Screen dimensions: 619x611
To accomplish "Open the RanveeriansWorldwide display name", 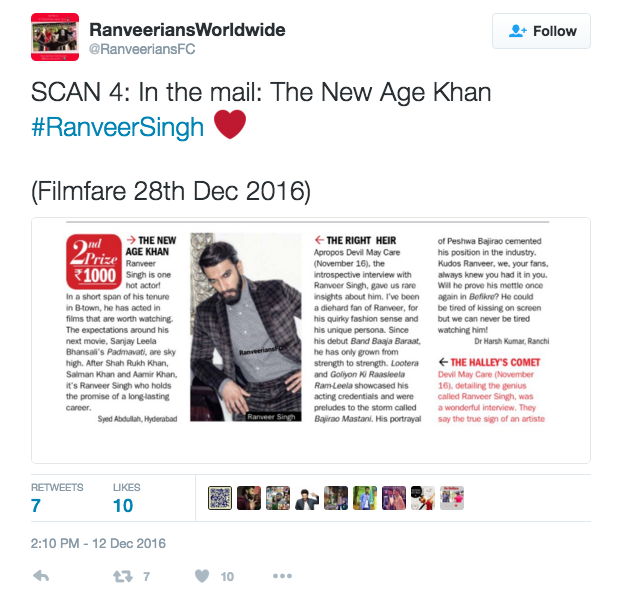I will click(187, 30).
